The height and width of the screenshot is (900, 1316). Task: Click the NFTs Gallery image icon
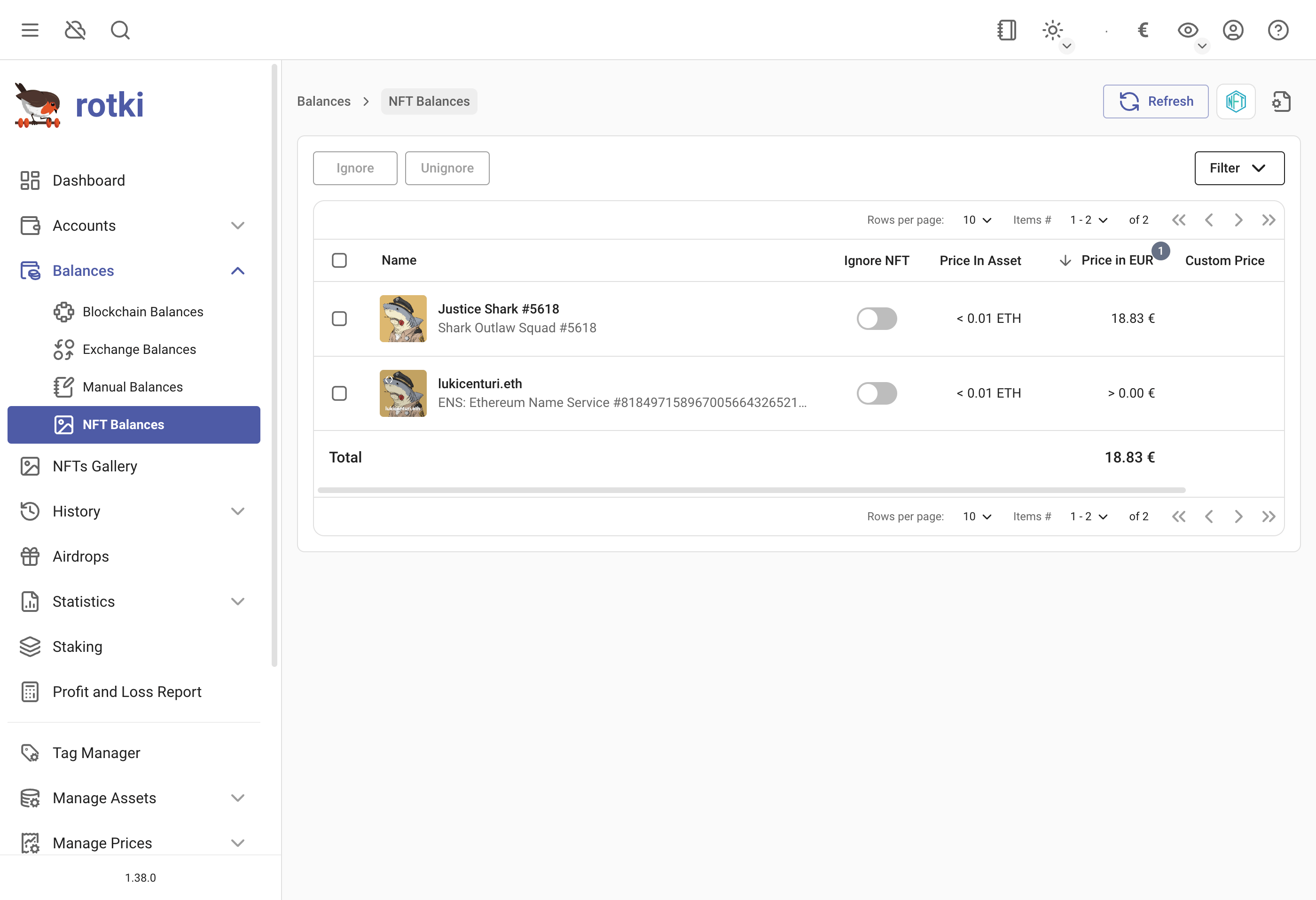(30, 466)
